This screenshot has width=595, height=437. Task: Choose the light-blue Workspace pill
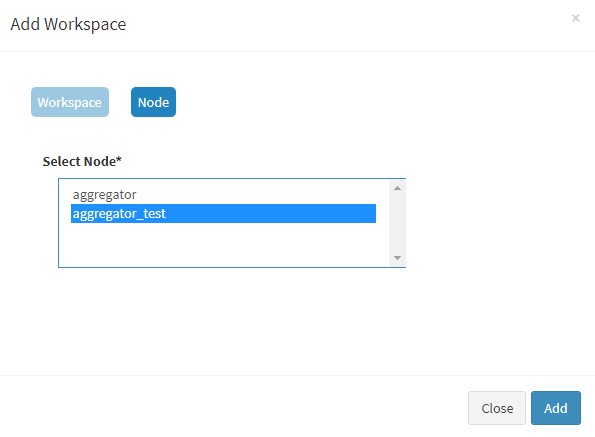(x=70, y=102)
